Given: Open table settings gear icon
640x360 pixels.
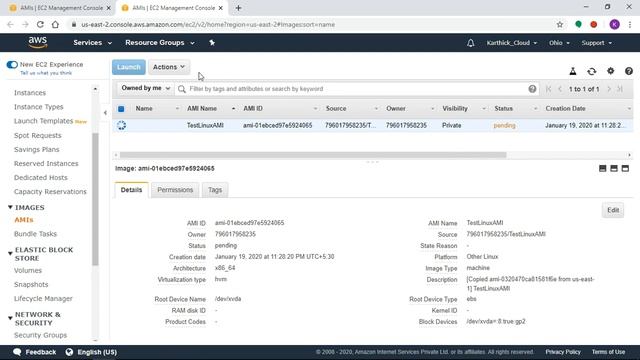Looking at the screenshot, I should click(x=611, y=71).
